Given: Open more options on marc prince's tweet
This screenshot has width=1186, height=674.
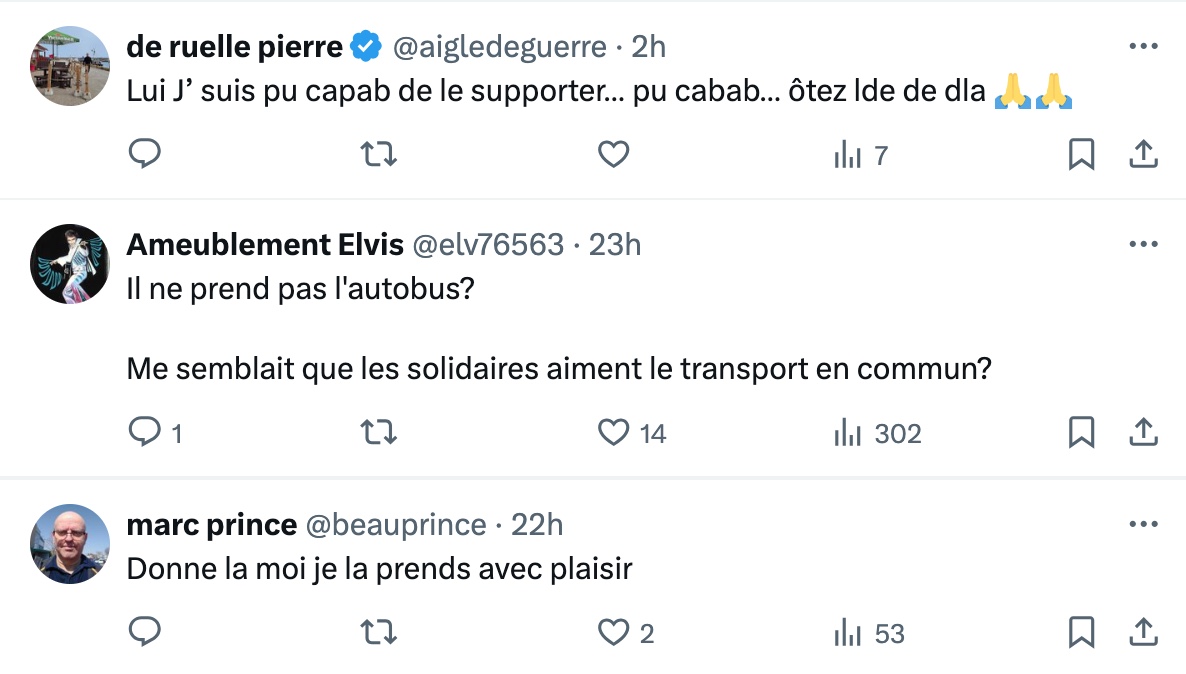Looking at the screenshot, I should pos(1143,523).
